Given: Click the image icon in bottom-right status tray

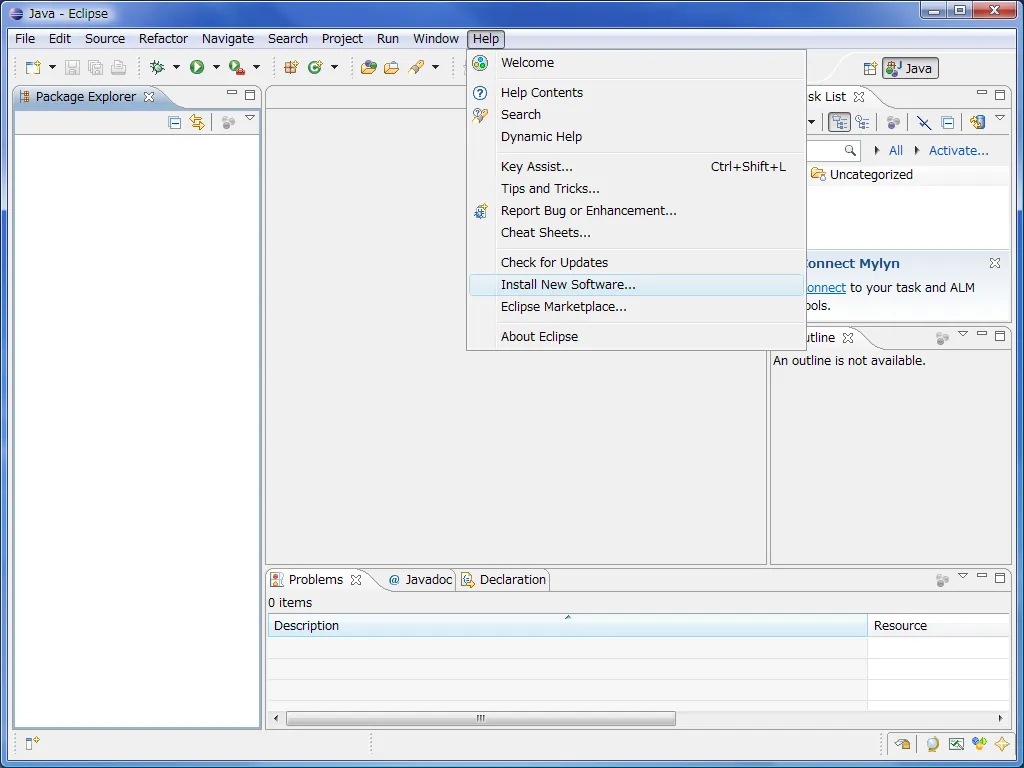Looking at the screenshot, I should 956,743.
